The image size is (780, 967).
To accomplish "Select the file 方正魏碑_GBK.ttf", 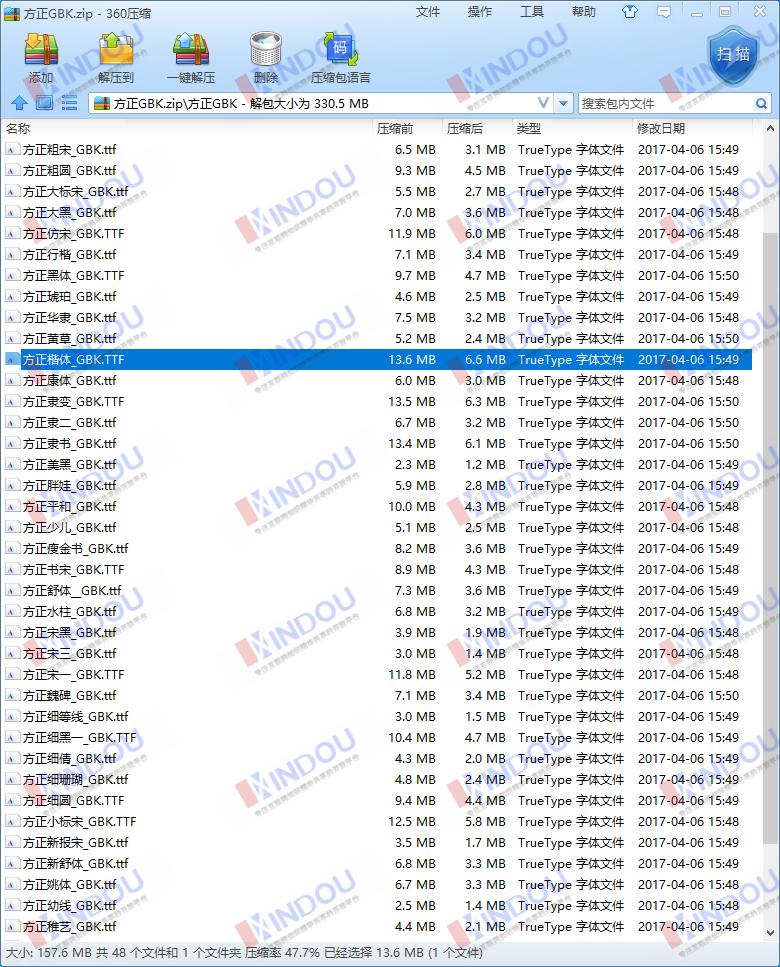I will 70,695.
